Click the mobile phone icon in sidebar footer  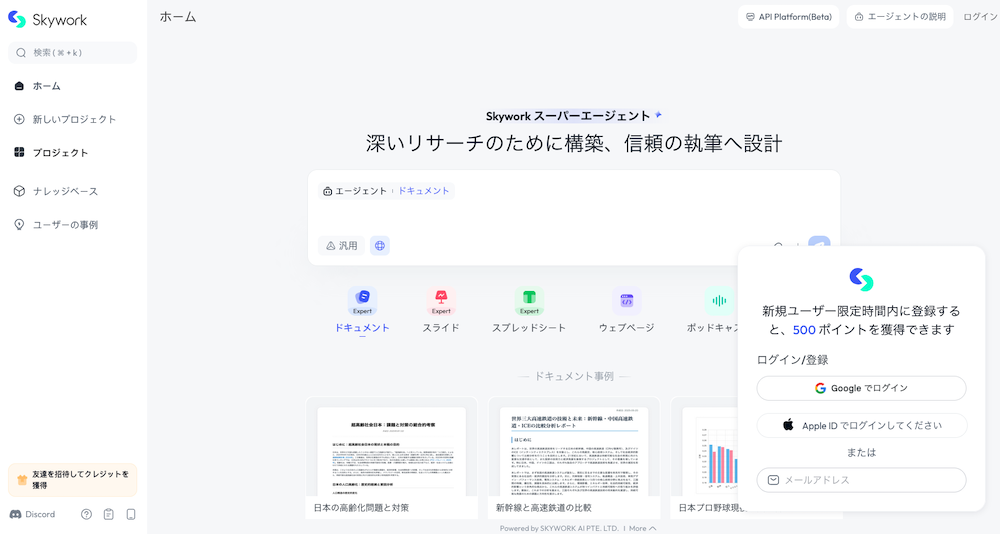130,514
